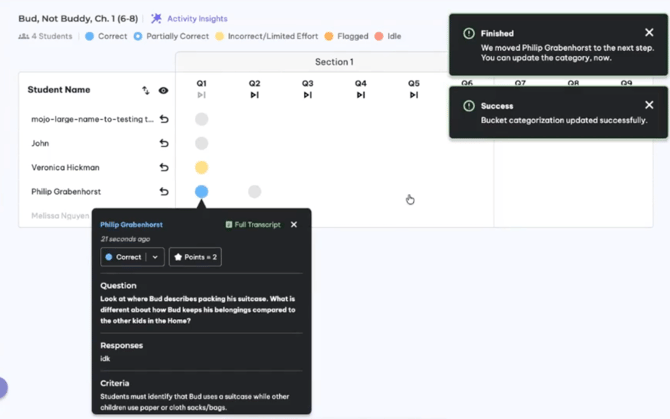Select Philip Grabenhorst's gray Q2 status dot
Image resolution: width=670 pixels, height=419 pixels.
(x=254, y=191)
